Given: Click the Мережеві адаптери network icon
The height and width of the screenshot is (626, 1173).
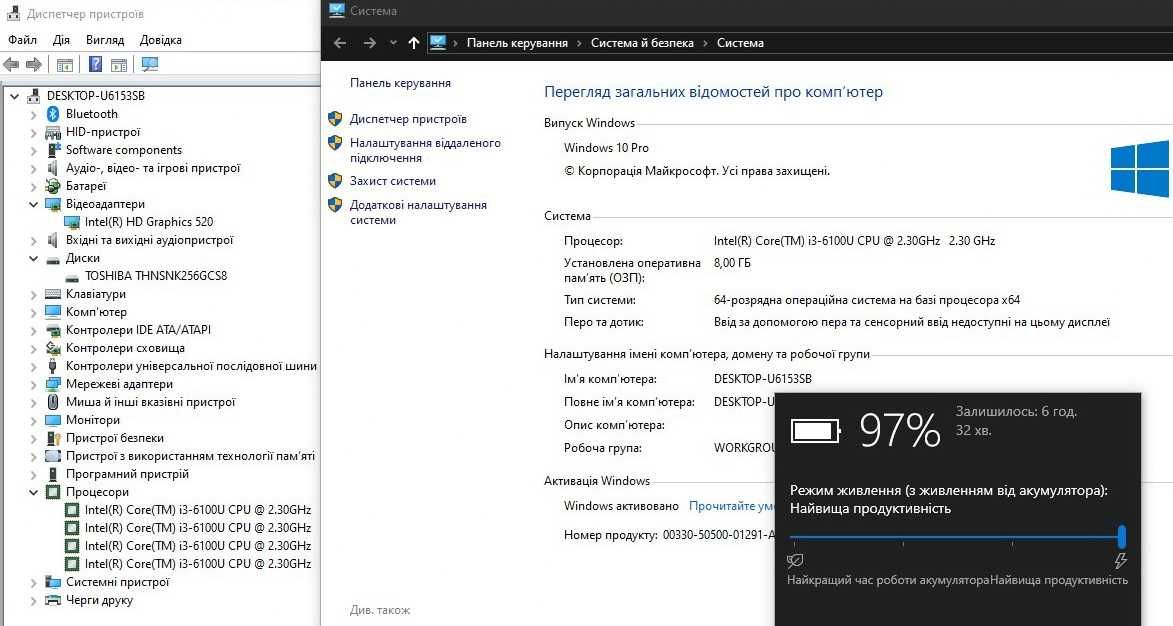Looking at the screenshot, I should pyautogui.click(x=52, y=384).
